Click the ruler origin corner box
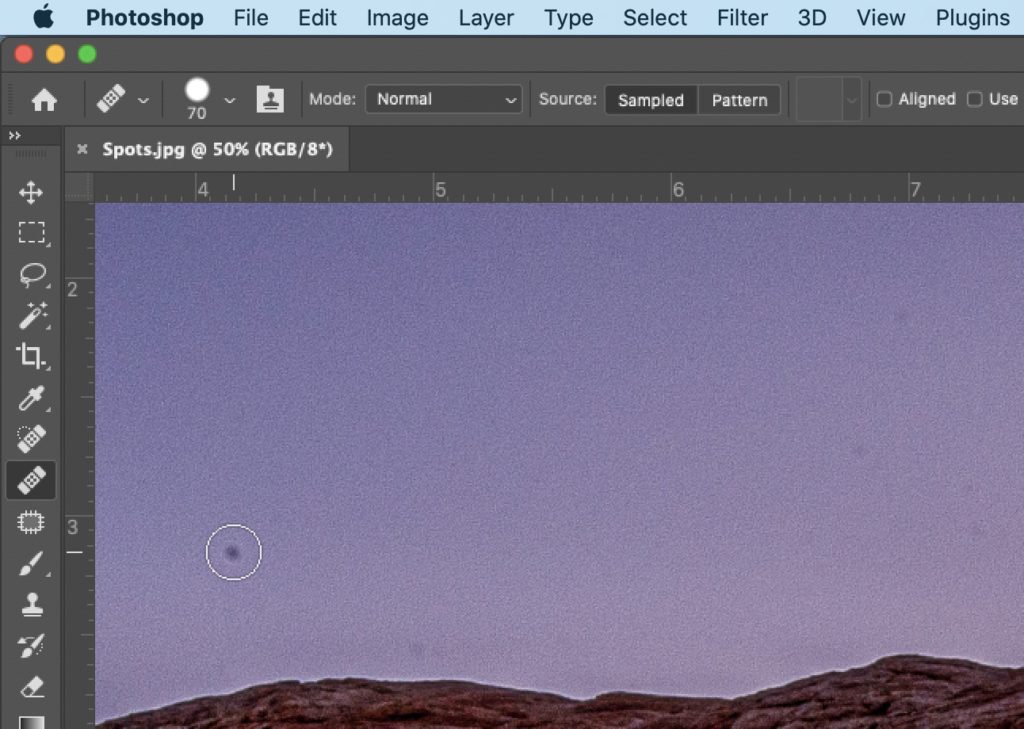The image size is (1024, 729). 80,187
